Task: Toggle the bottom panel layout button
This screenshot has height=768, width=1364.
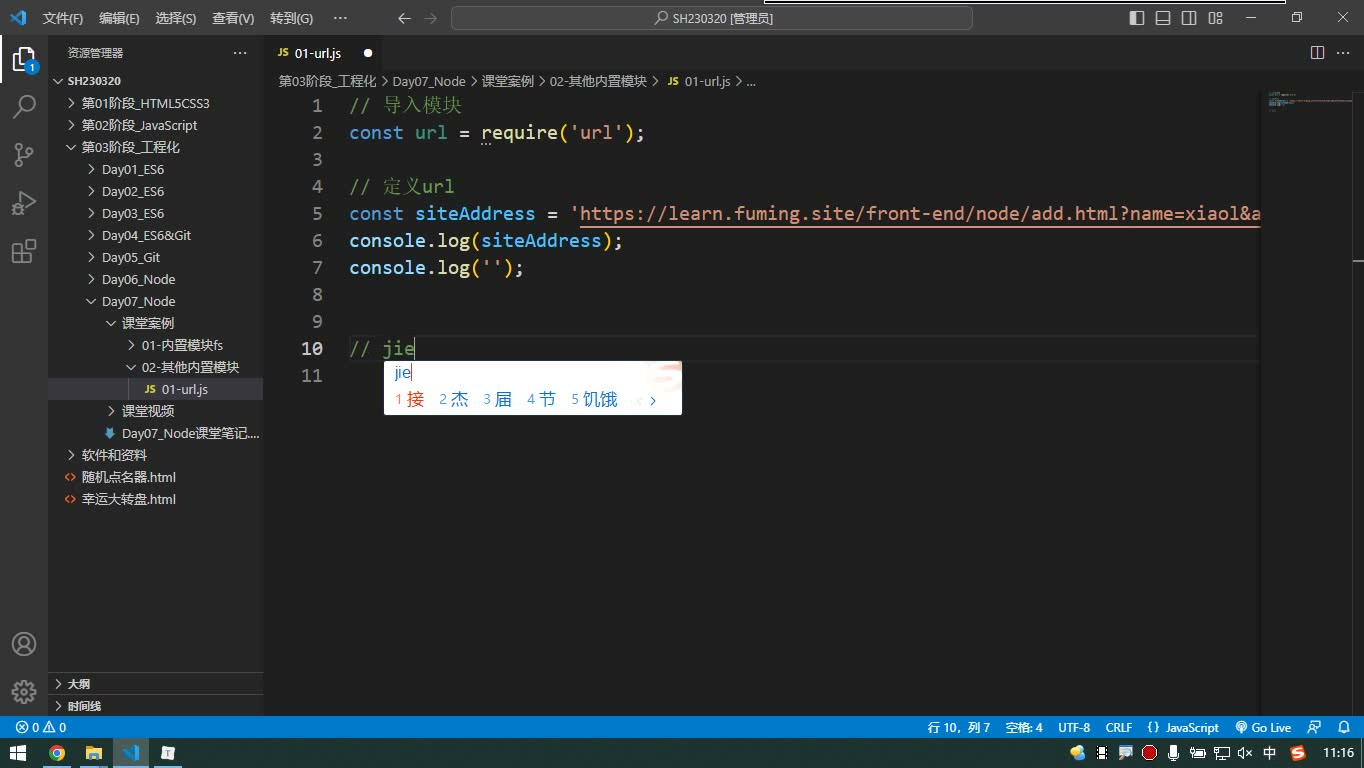Action: pyautogui.click(x=1163, y=18)
